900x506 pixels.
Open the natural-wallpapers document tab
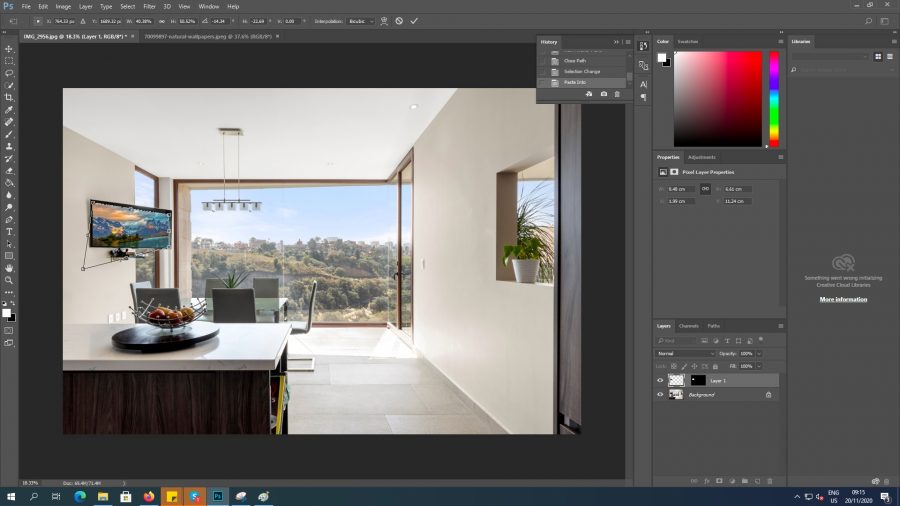pos(208,36)
